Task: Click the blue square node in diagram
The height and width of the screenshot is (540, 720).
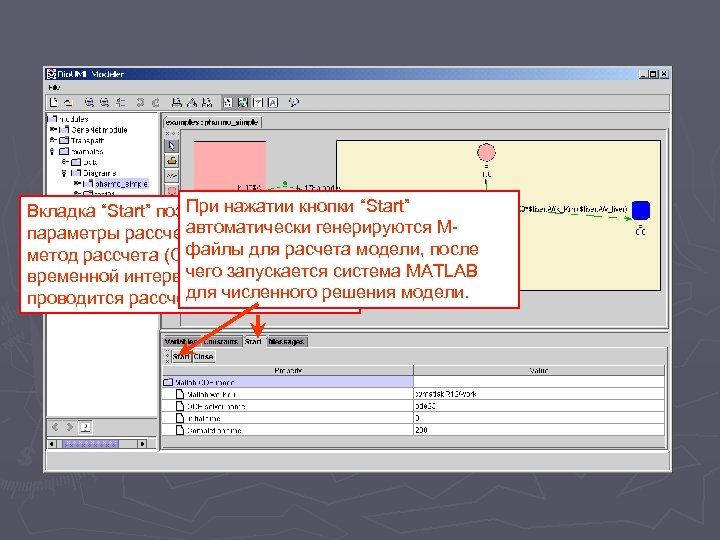Action: 641,210
